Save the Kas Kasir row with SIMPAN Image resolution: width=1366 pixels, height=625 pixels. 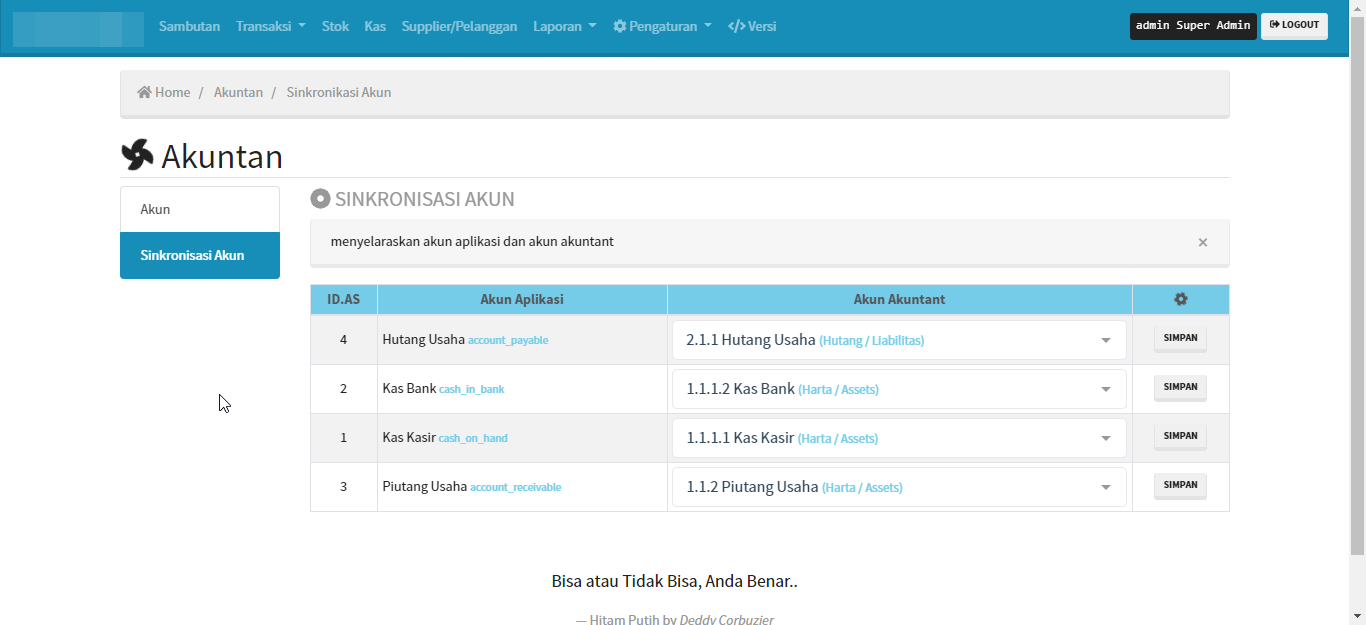pyautogui.click(x=1180, y=437)
